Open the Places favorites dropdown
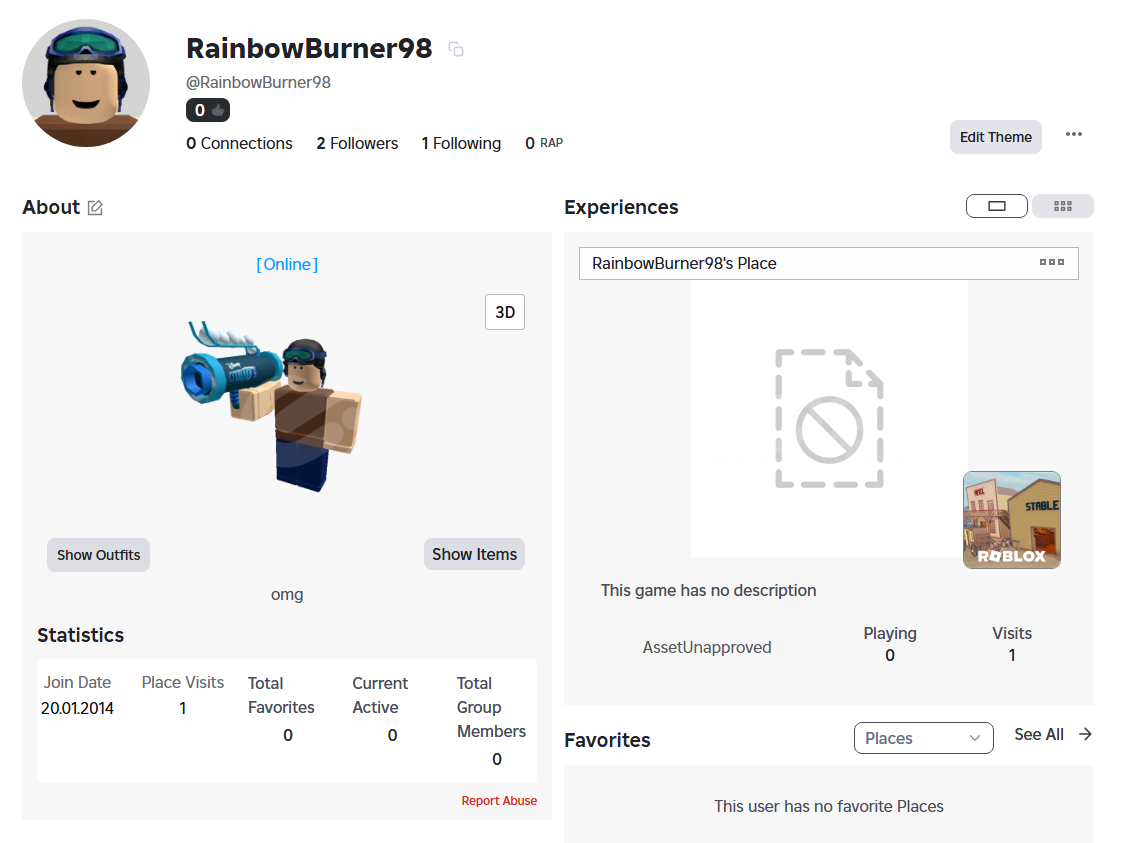1142x843 pixels. coord(923,738)
